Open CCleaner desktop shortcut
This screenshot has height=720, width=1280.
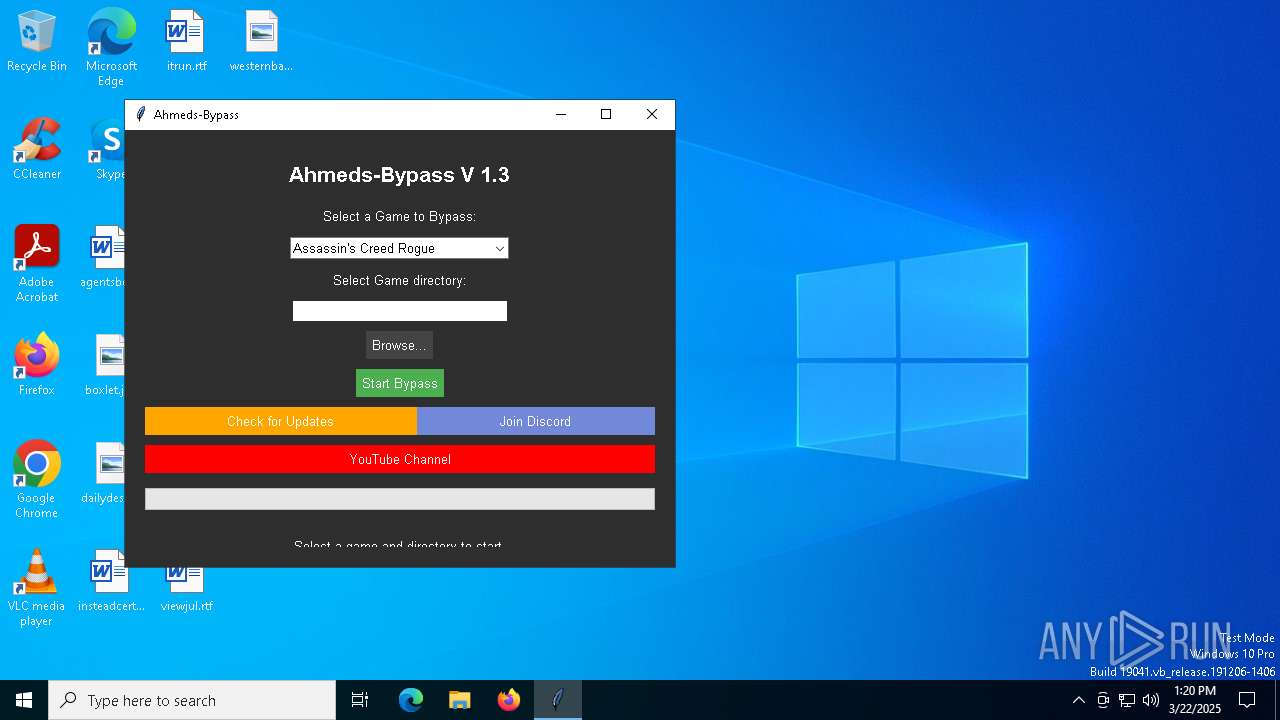coord(37,148)
